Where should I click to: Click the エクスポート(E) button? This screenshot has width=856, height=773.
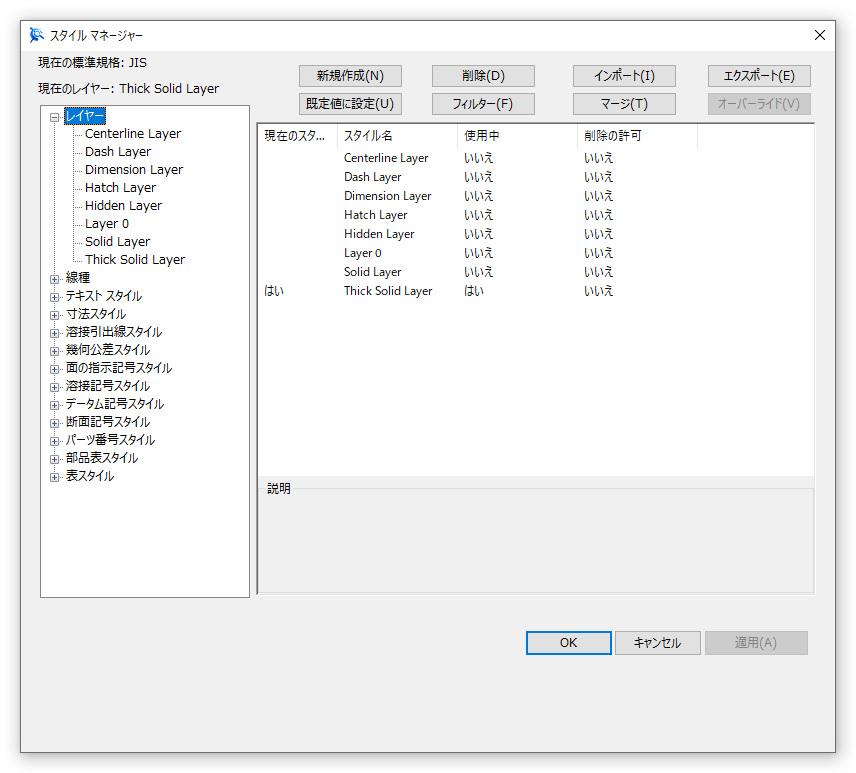click(759, 76)
